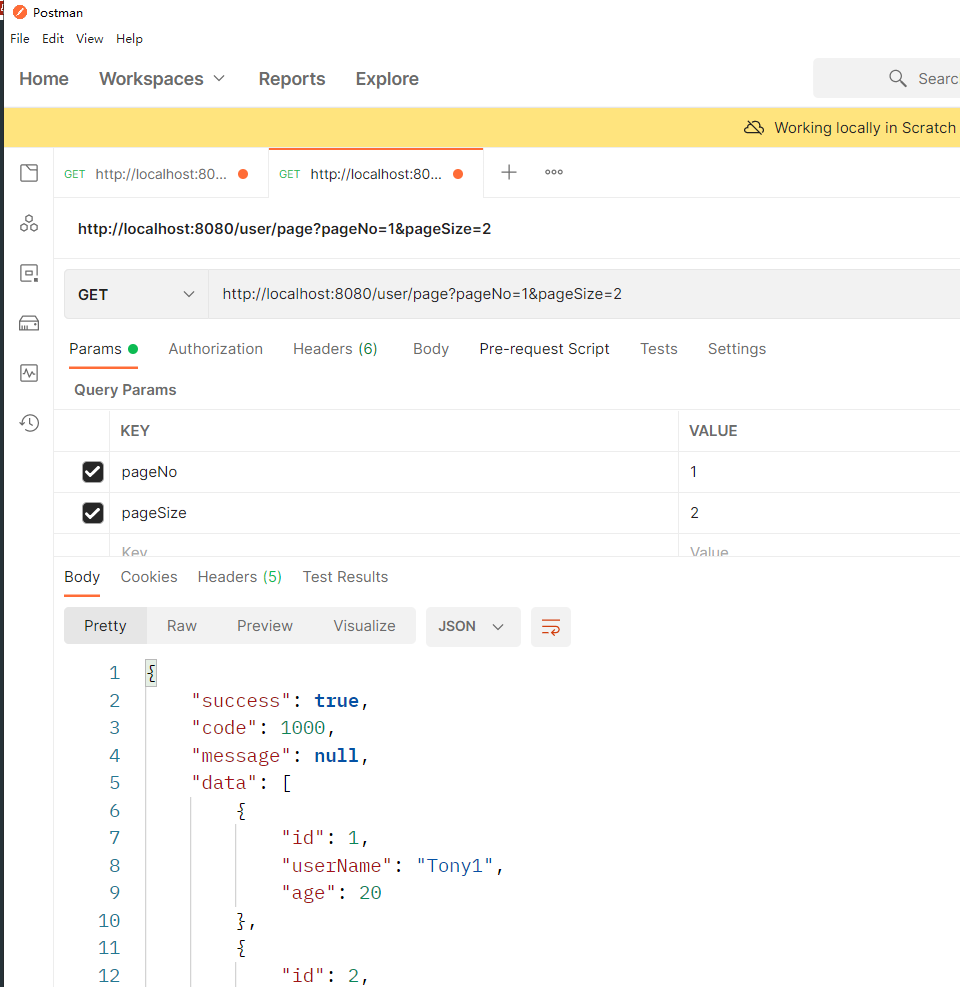
Task: Open the Edit menu
Action: 53,38
